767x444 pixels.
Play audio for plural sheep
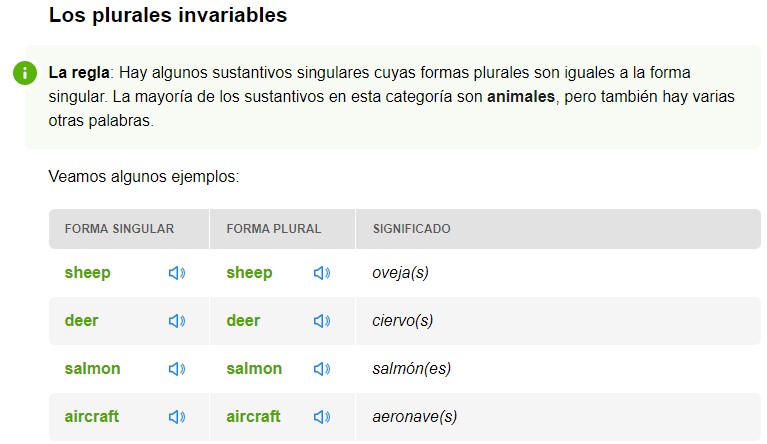pyautogui.click(x=322, y=273)
